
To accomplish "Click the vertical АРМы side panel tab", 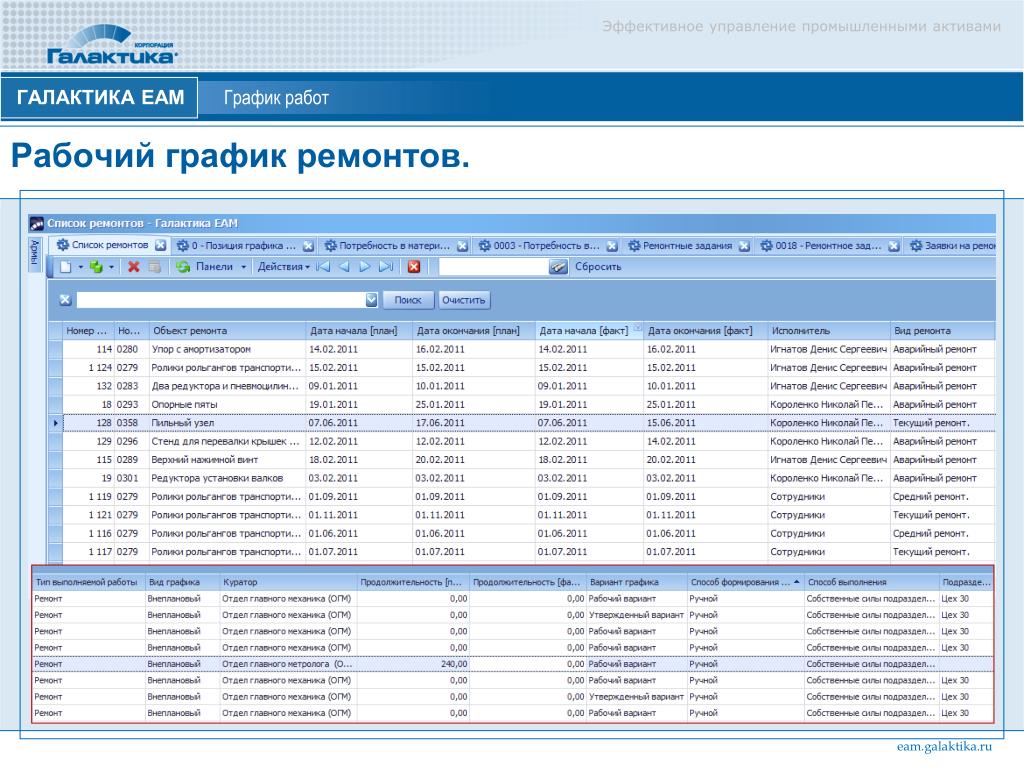I will coord(35,253).
